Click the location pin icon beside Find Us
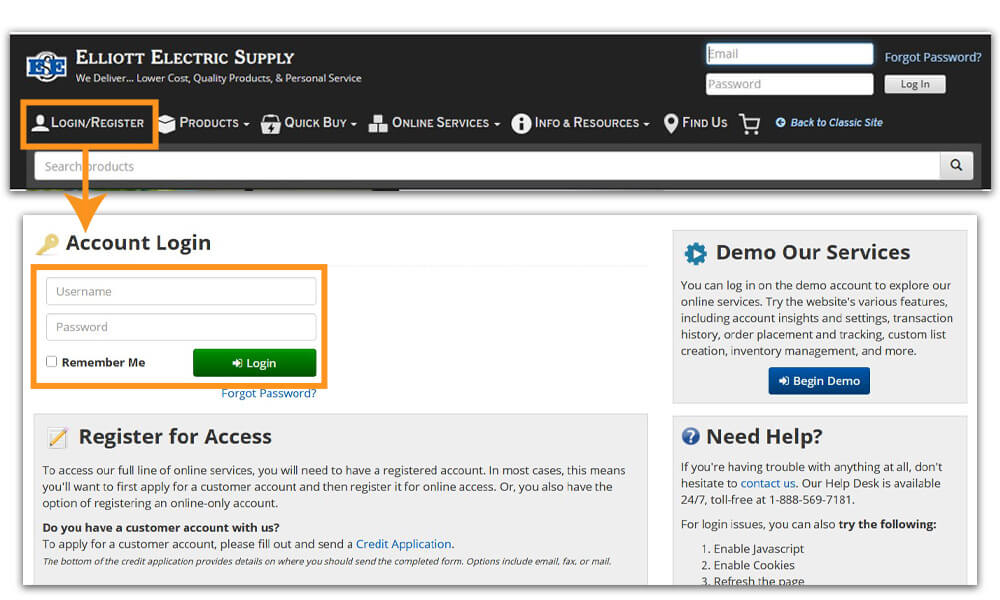This screenshot has height=600, width=1000. click(669, 123)
